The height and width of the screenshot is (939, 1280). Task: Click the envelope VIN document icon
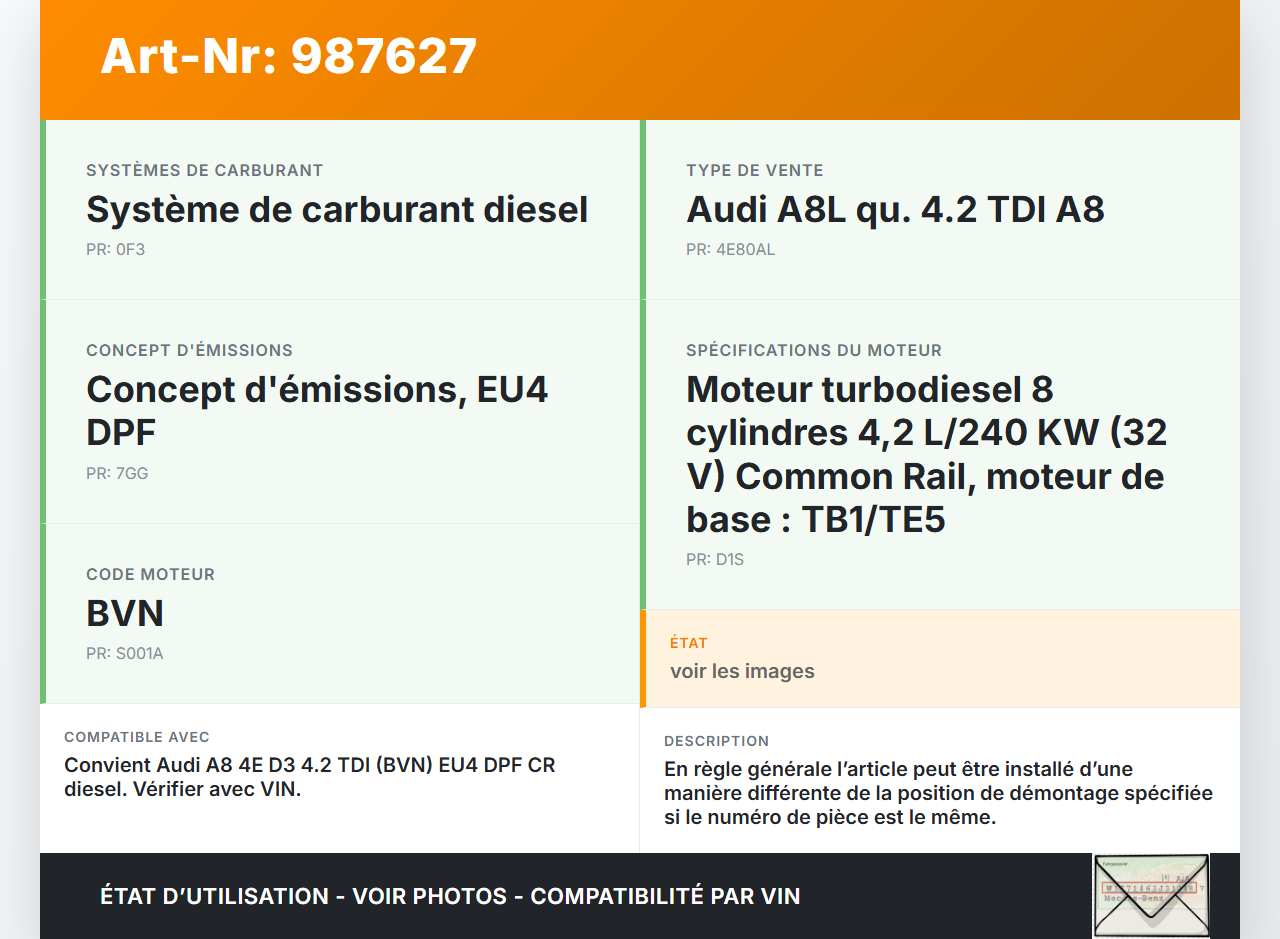[1151, 895]
